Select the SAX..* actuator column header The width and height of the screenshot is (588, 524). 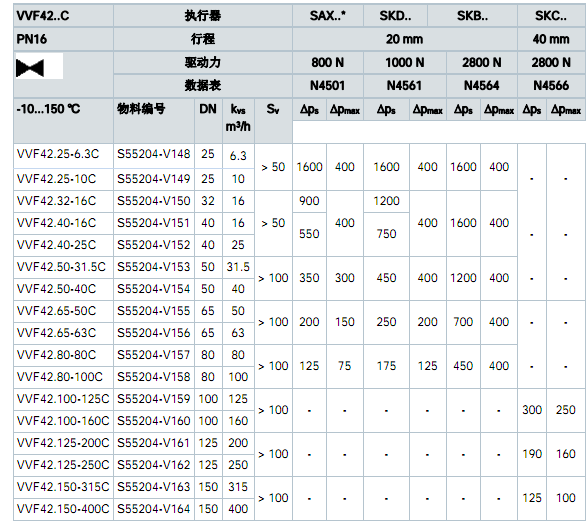327,16
